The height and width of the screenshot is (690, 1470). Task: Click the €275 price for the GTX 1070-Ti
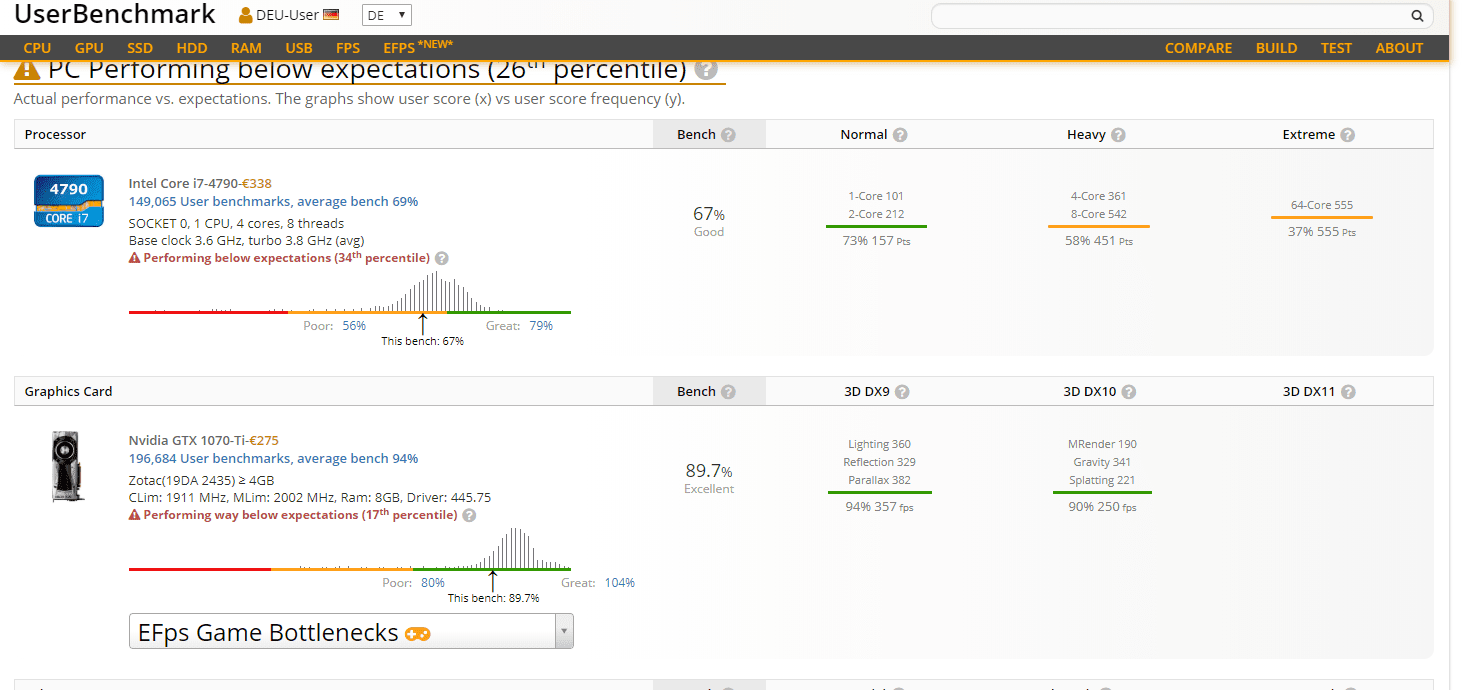coord(263,440)
